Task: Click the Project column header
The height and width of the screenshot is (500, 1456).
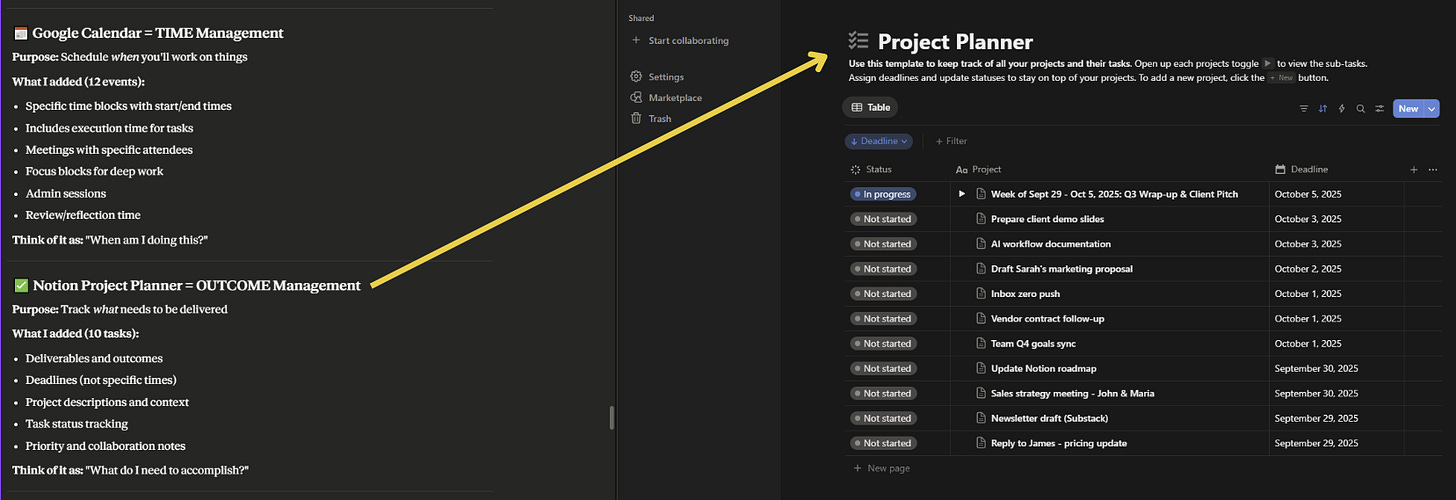Action: tap(978, 170)
